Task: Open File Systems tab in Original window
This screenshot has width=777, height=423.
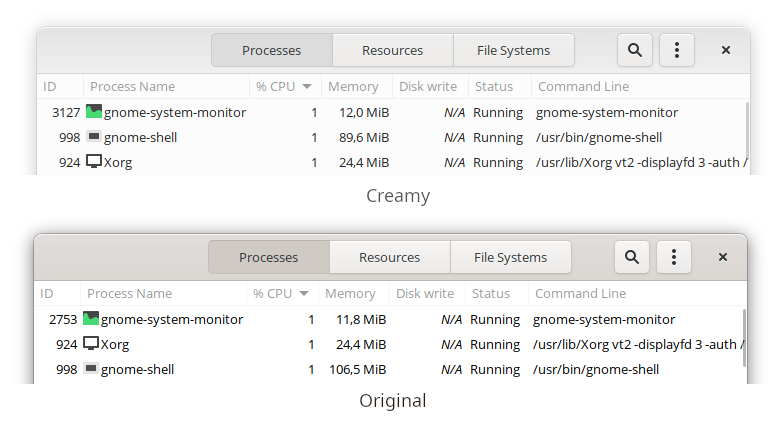Action: click(x=511, y=257)
